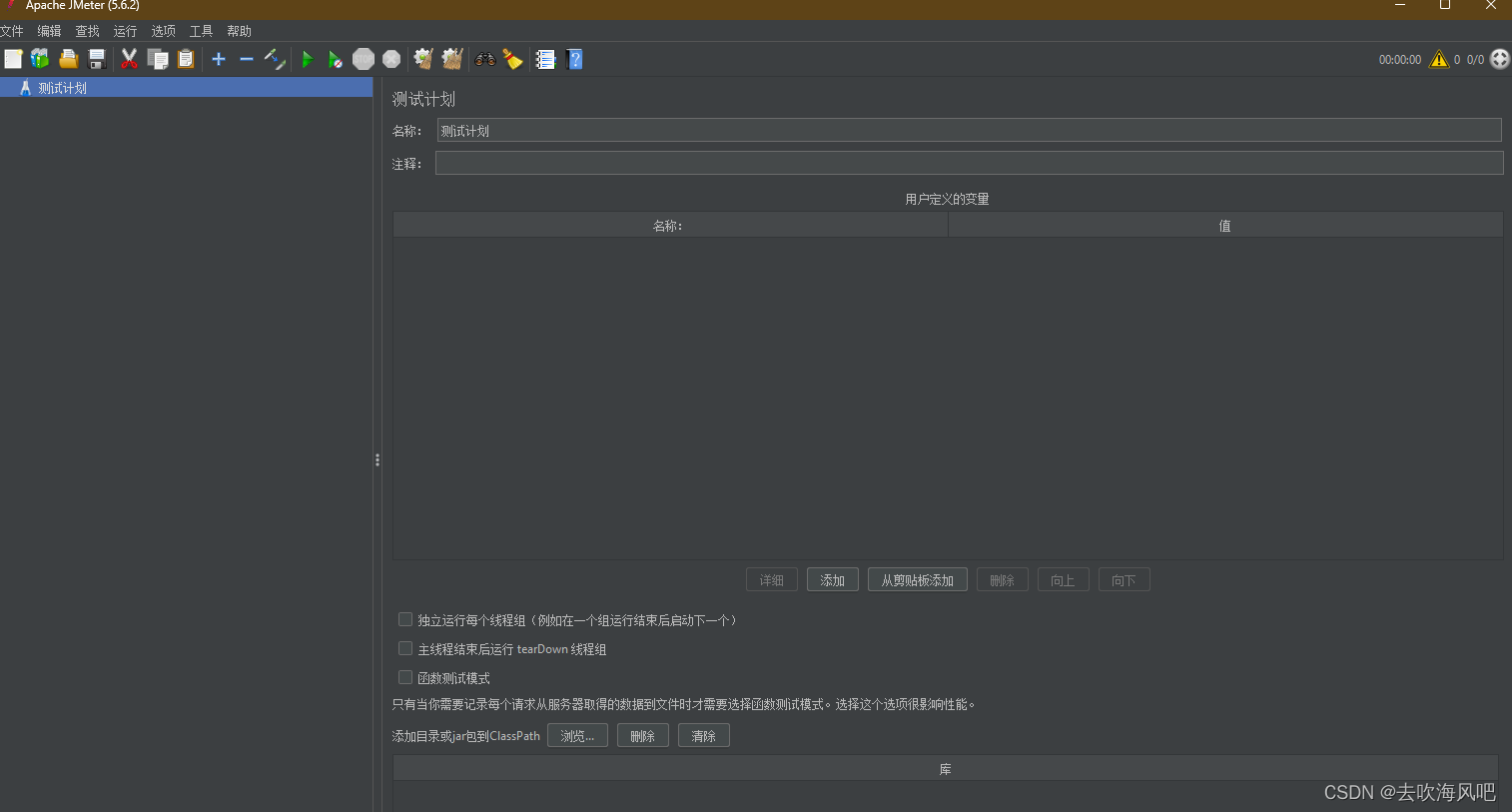Viewport: 1512px width, 812px height.
Task: Enable the 函数测试模式 checkbox
Action: 405,677
